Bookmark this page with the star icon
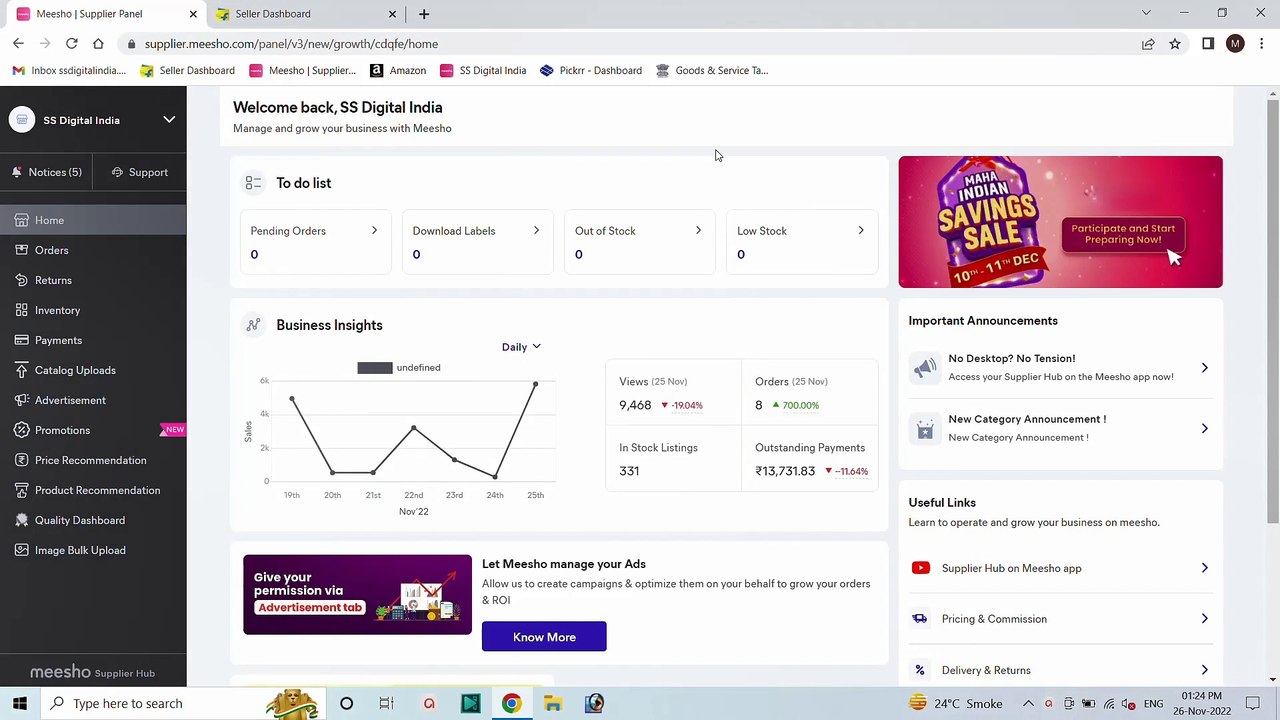The image size is (1280, 720). pos(1175,44)
